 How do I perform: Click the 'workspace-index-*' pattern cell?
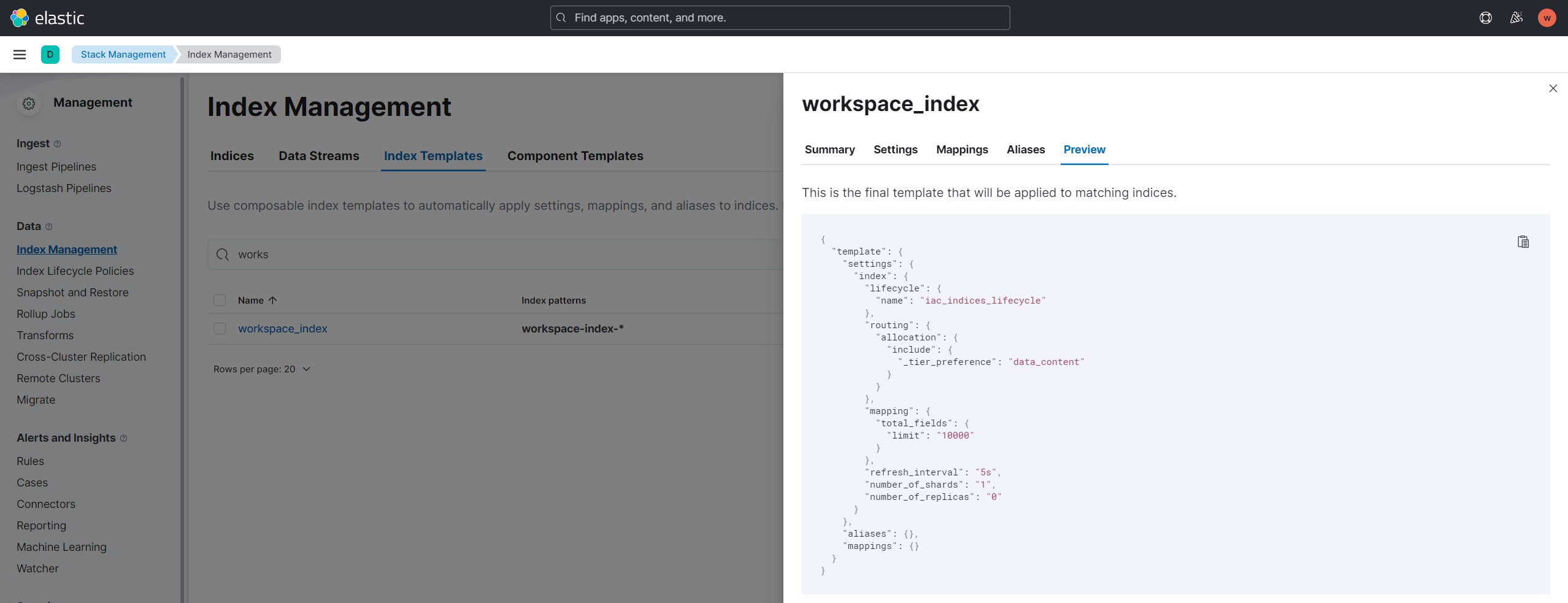[x=572, y=329]
